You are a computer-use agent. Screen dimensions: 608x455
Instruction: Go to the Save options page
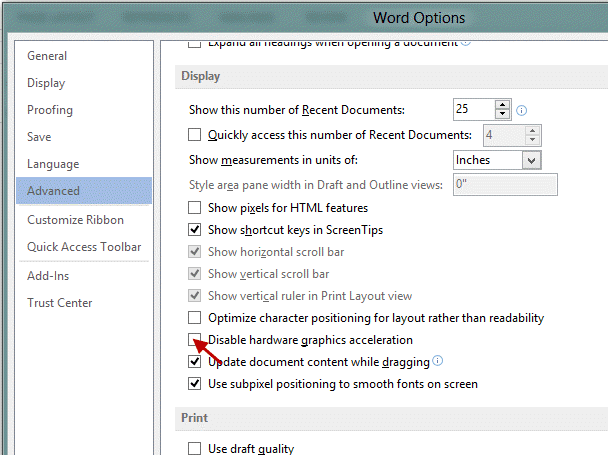39,137
